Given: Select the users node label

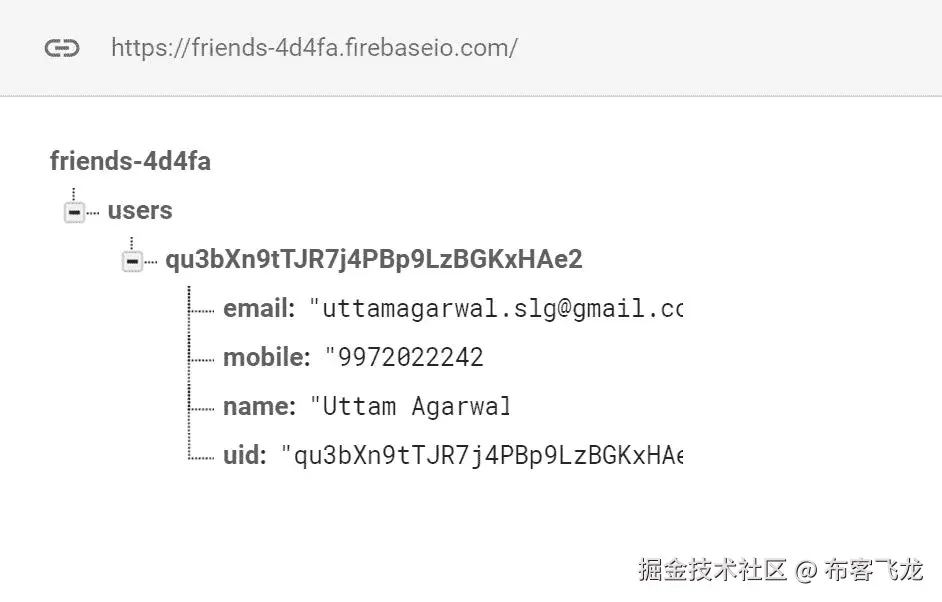Looking at the screenshot, I should pos(140,211).
